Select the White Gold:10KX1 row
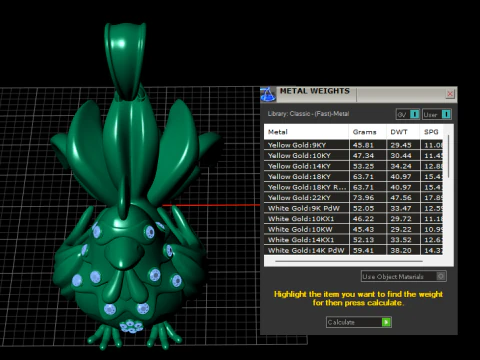 click(354, 219)
